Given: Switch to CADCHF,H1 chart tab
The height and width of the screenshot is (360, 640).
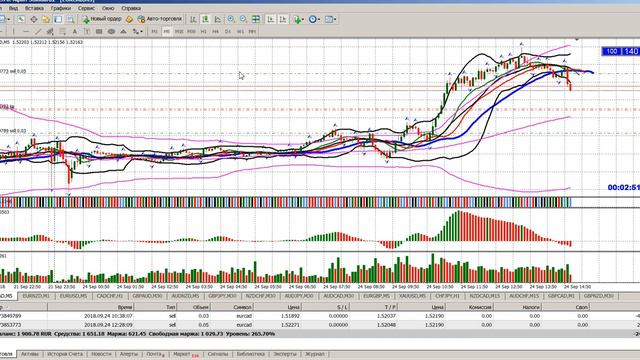Looking at the screenshot, I should pyautogui.click(x=110, y=296).
